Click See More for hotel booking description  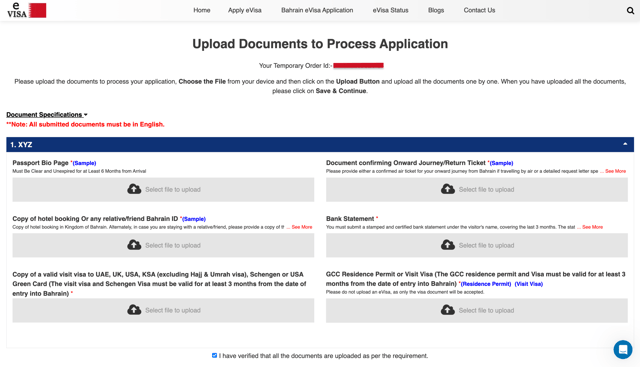(x=302, y=227)
